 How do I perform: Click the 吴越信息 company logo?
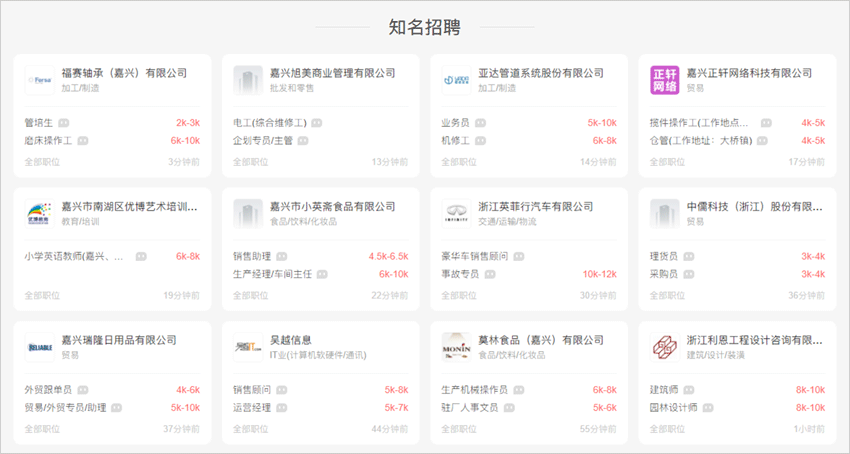pos(248,347)
